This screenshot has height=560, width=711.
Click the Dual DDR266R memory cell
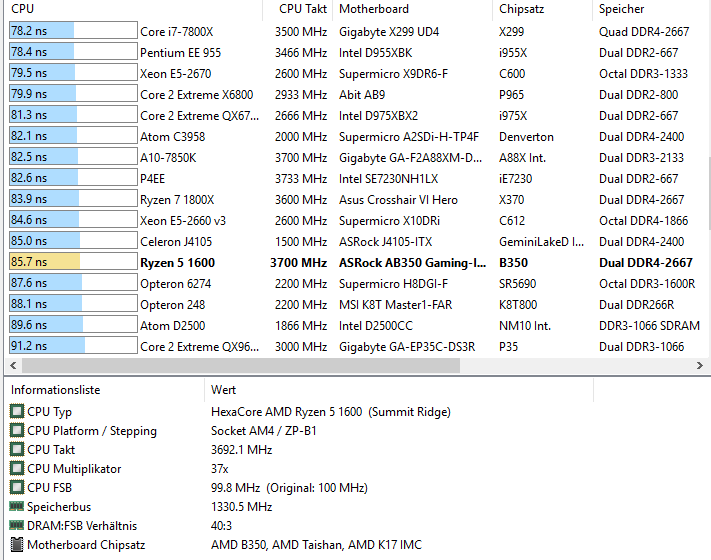pyautogui.click(x=636, y=305)
